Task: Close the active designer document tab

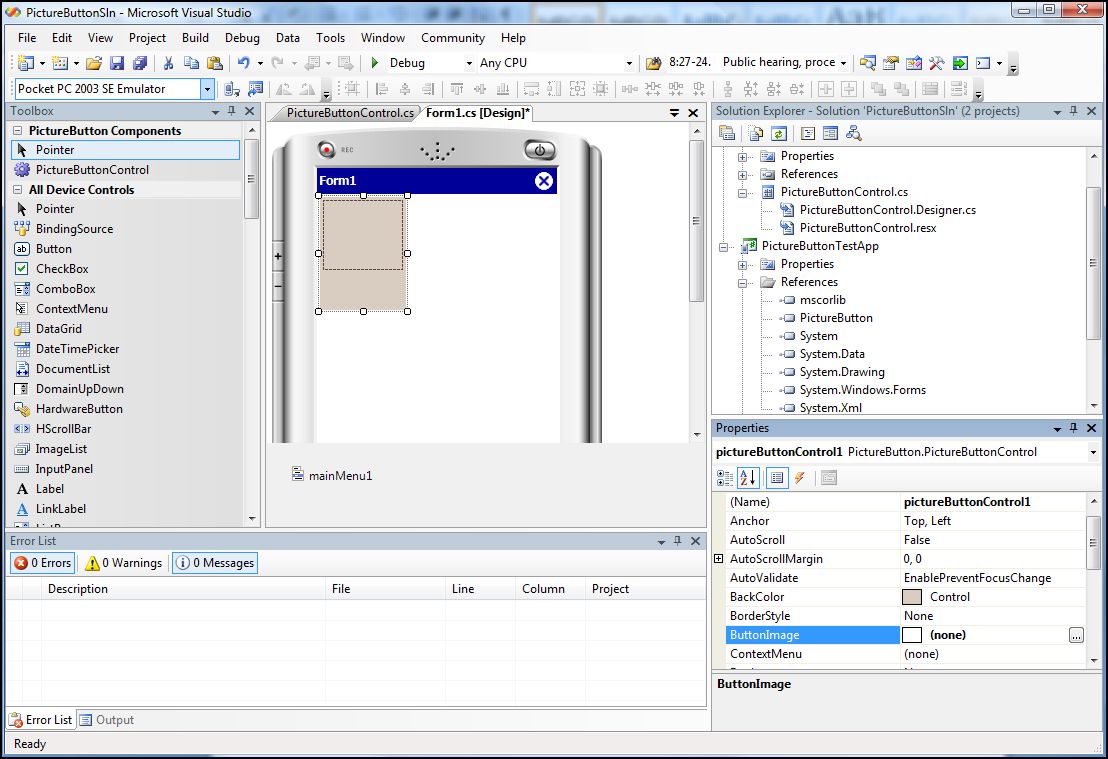Action: (693, 113)
